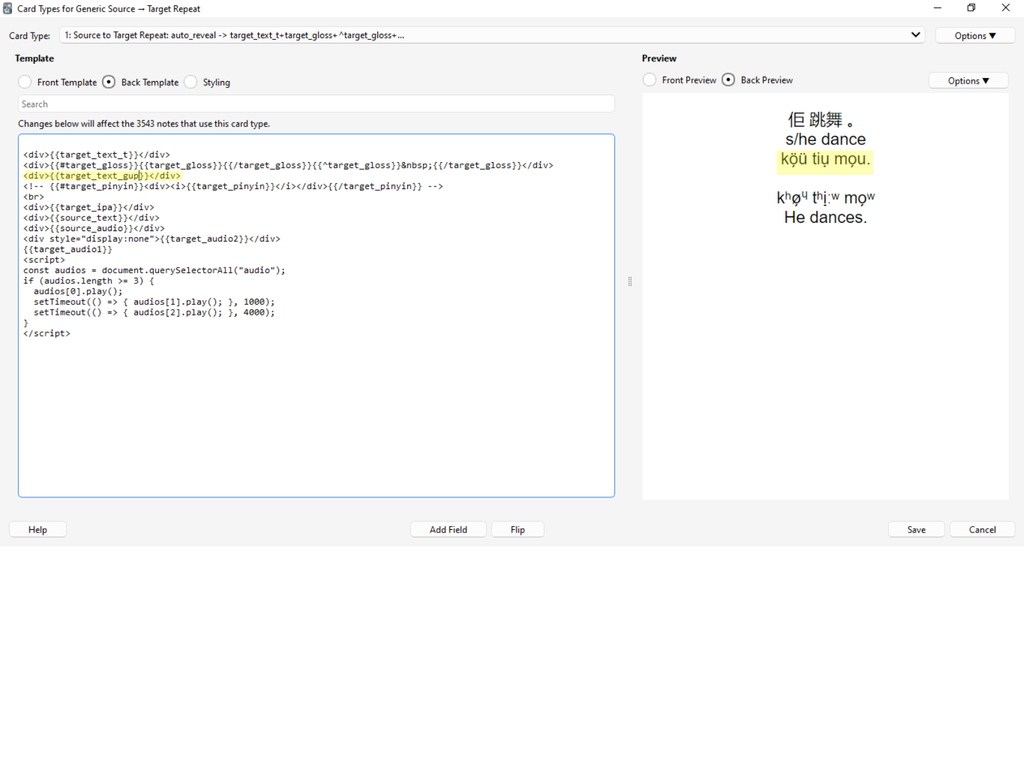
Task: Click the Flip button
Action: [x=518, y=530]
